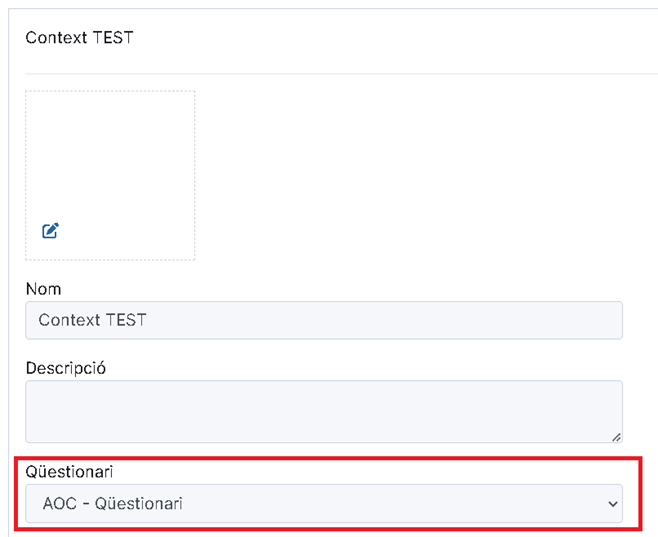Select the empty dashed image placeholder
658x537 pixels.
[x=110, y=175]
